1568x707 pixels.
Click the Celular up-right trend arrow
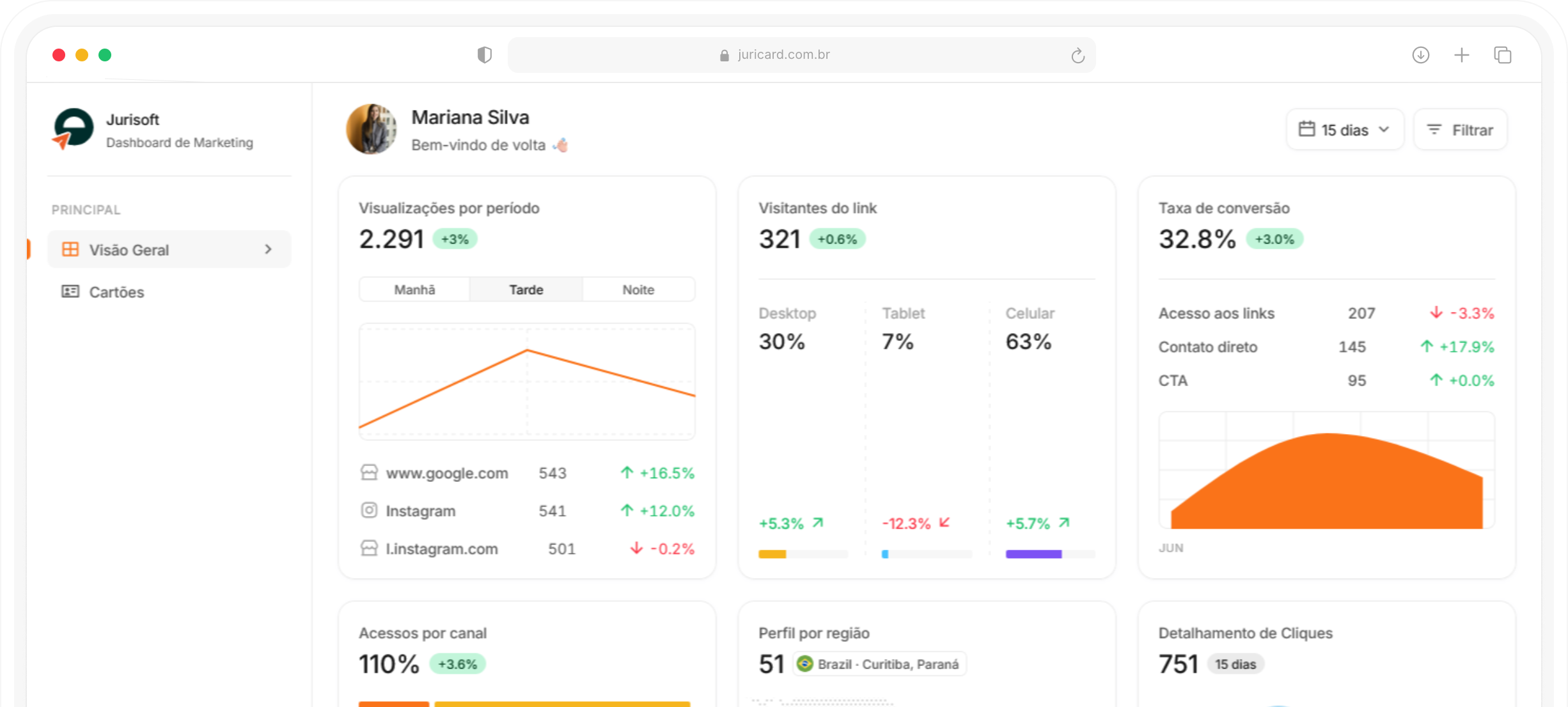(1064, 523)
